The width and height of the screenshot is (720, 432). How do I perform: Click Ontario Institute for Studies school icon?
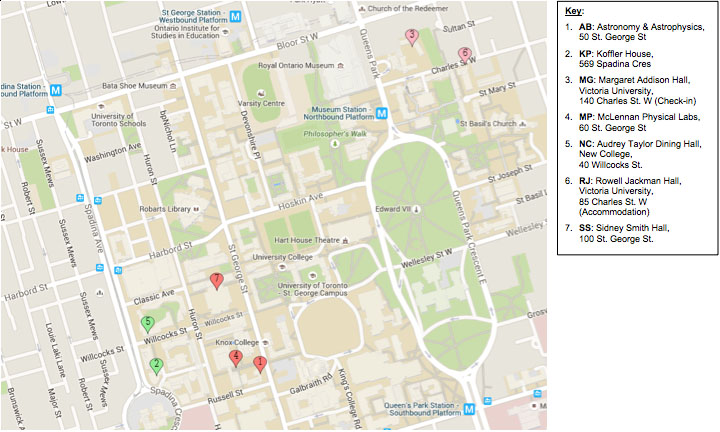(225, 32)
